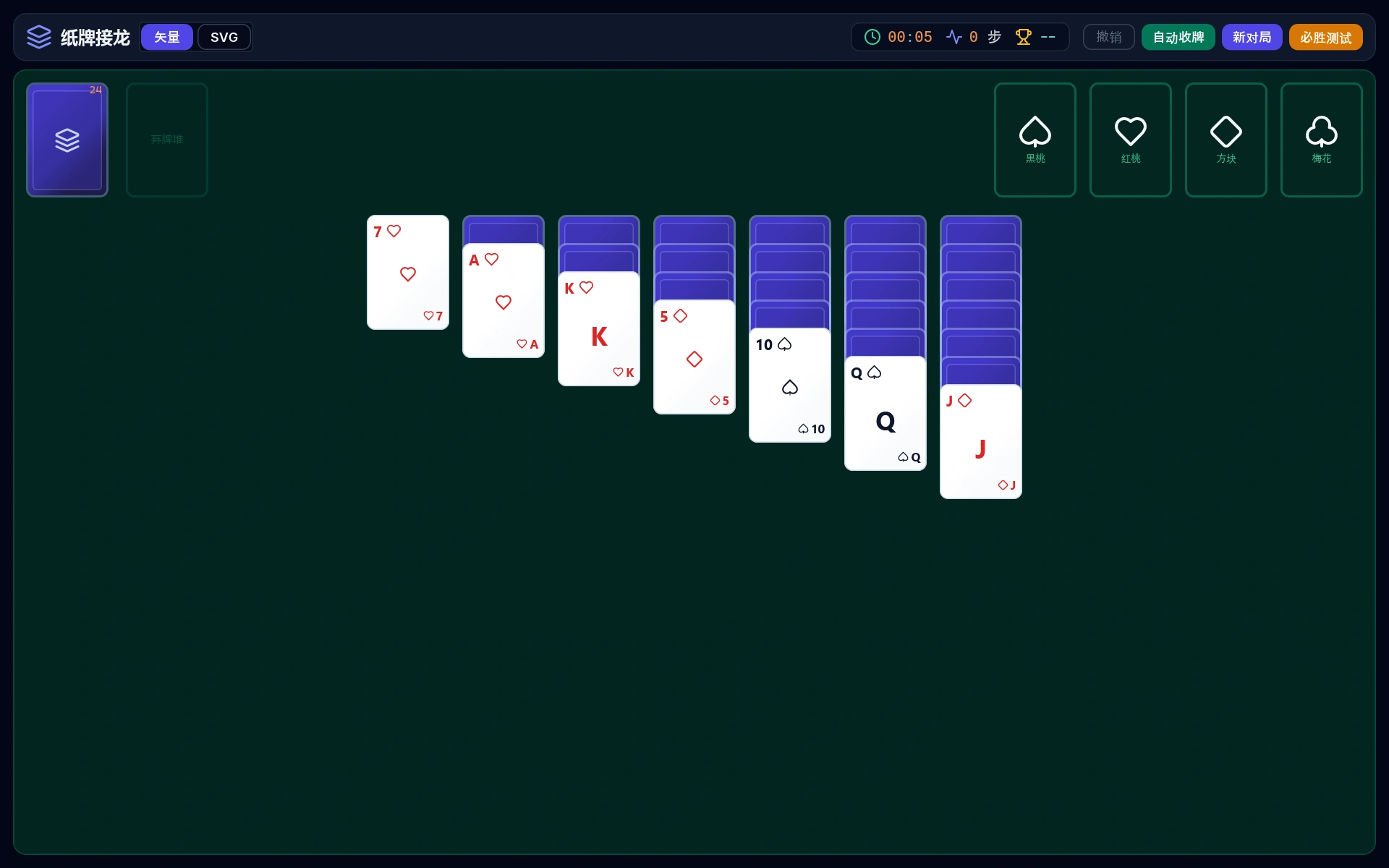This screenshot has height=868, width=1389.
Task: Draw a card from the stock pile
Action: 67,140
